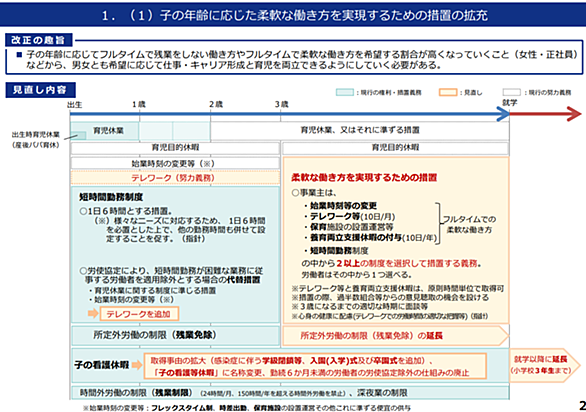
Task: Click the 3歳 timeline label
Action: coord(281,104)
